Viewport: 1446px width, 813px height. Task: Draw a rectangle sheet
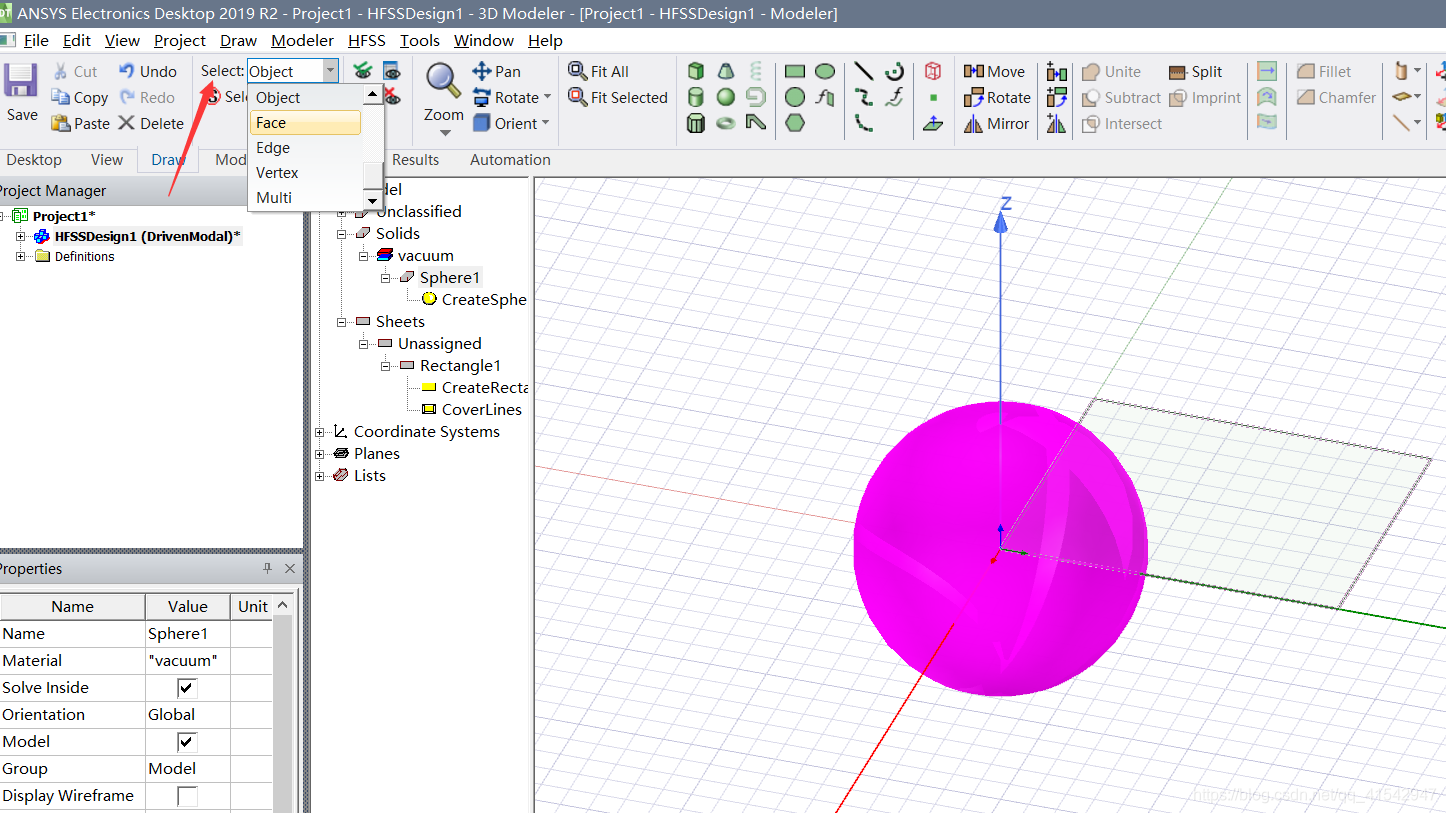point(795,71)
